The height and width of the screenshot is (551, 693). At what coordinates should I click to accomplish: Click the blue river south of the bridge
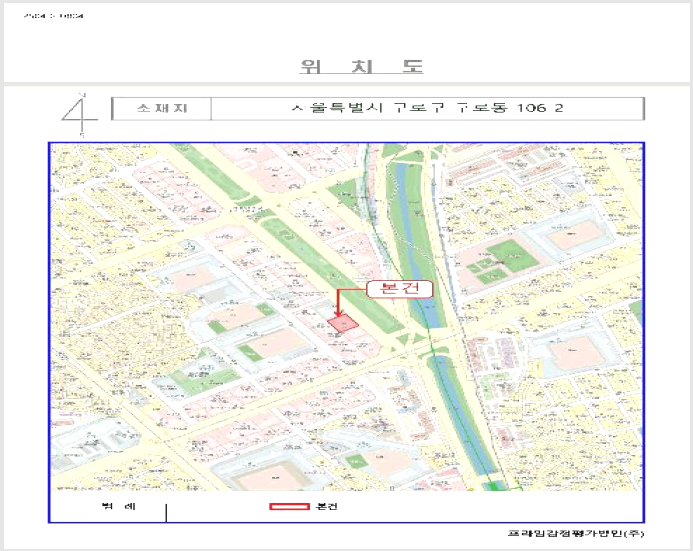point(462,418)
